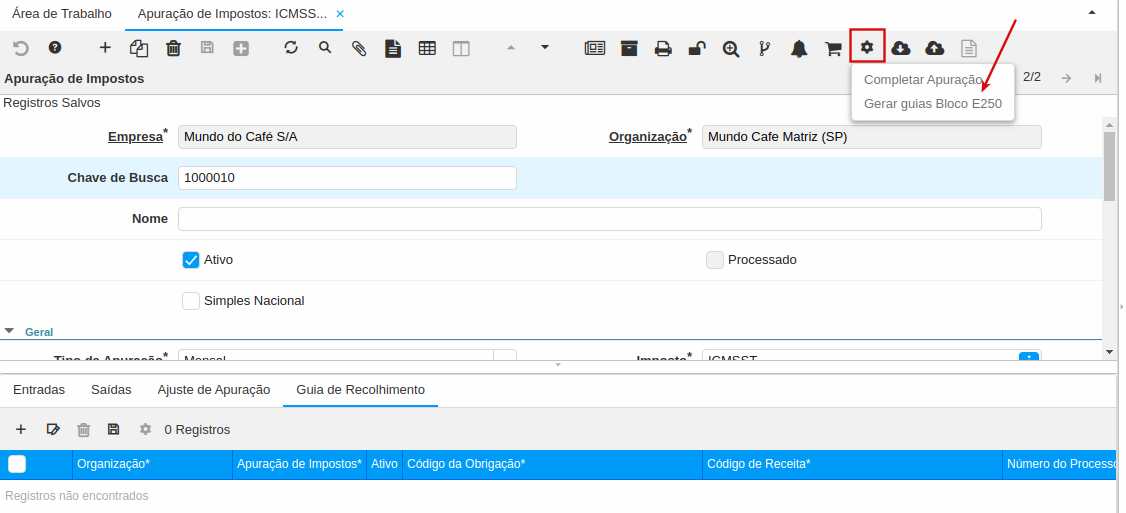Click the trash delete icon in the main toolbar

click(173, 48)
